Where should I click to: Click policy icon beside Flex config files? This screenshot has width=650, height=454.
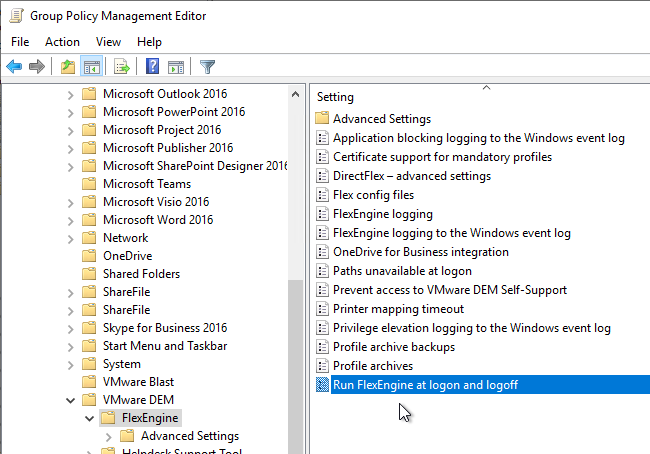pos(322,195)
